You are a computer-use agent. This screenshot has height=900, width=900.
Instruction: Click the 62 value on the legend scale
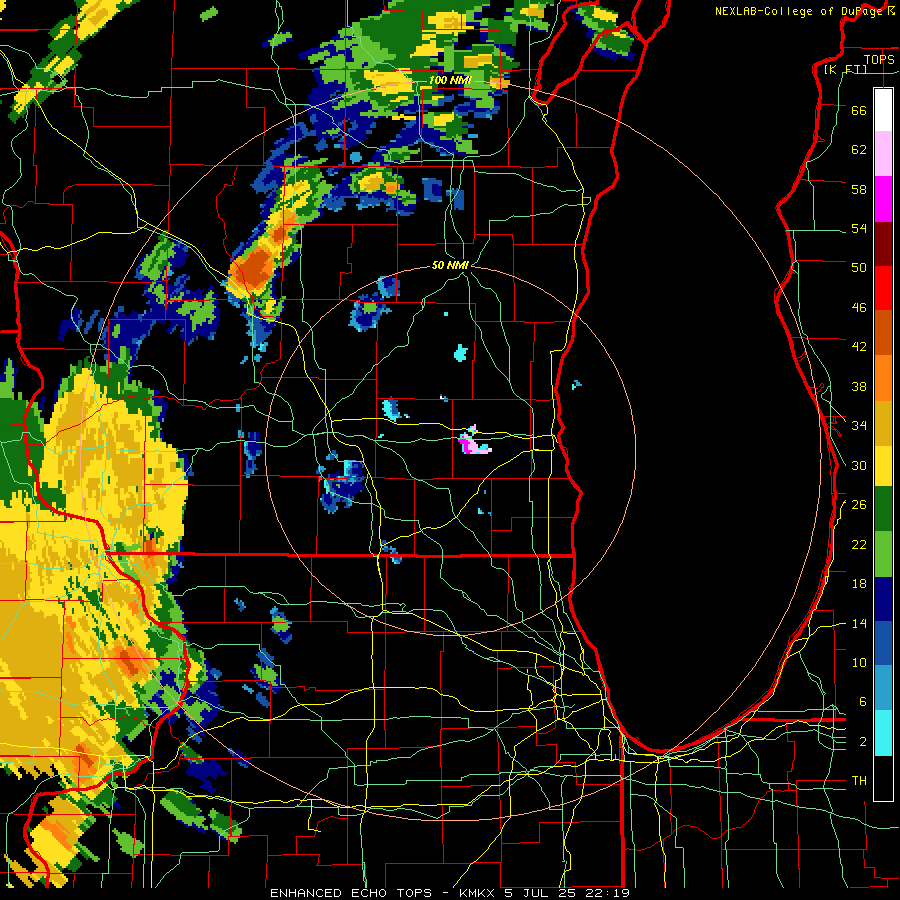point(859,150)
